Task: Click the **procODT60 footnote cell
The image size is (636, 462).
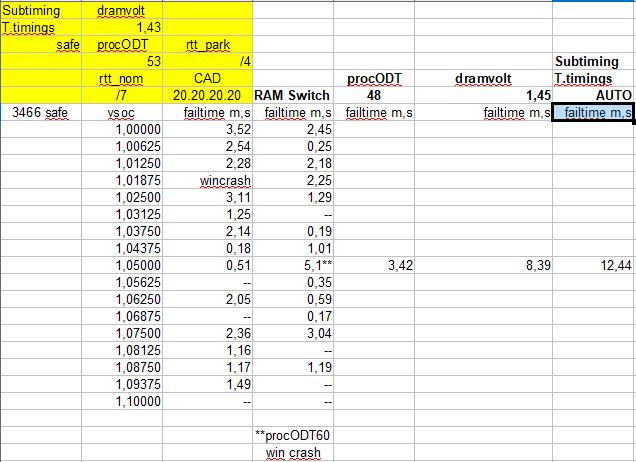Action: [x=293, y=436]
